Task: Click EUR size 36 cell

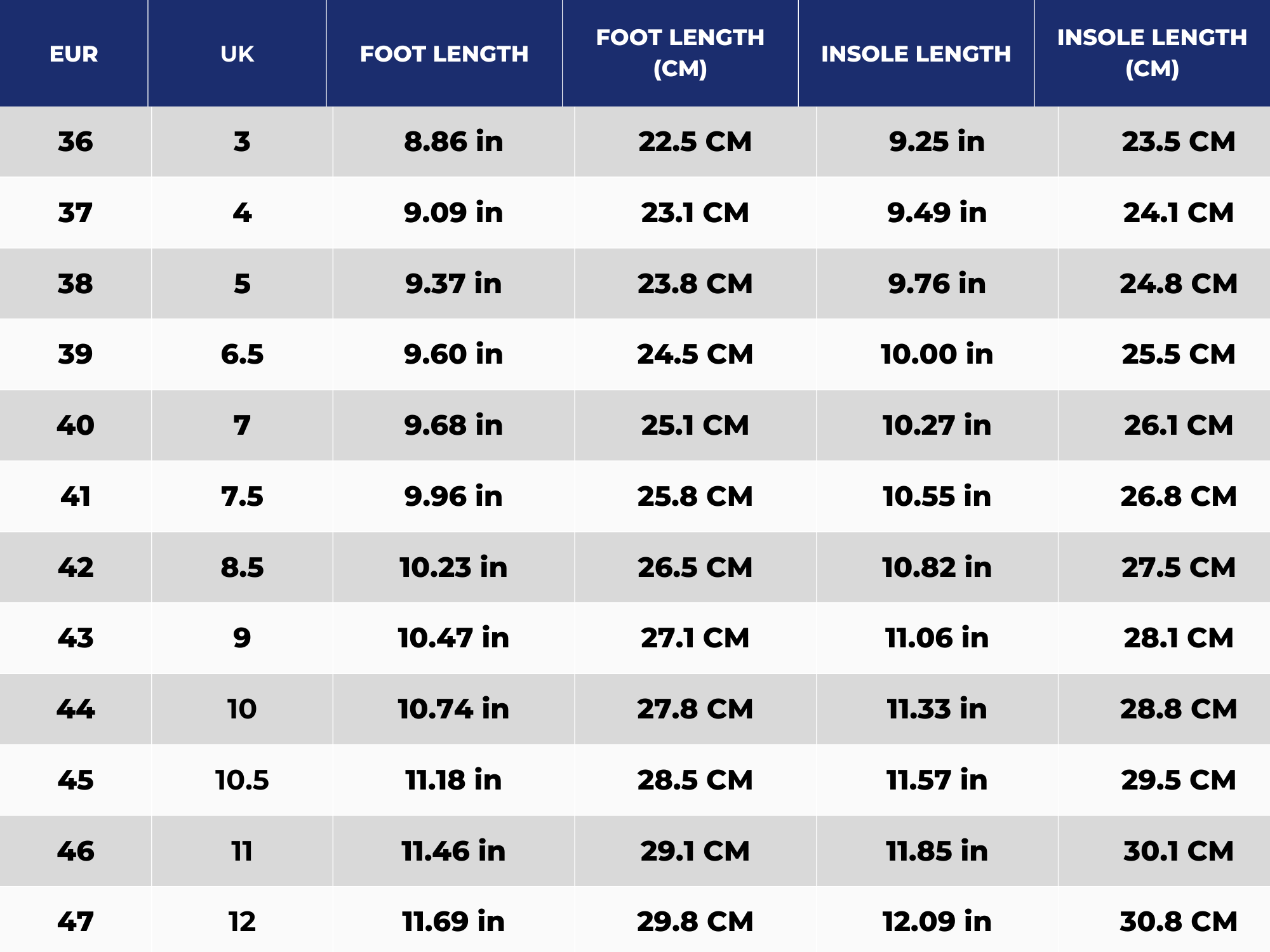Action: pyautogui.click(x=76, y=142)
